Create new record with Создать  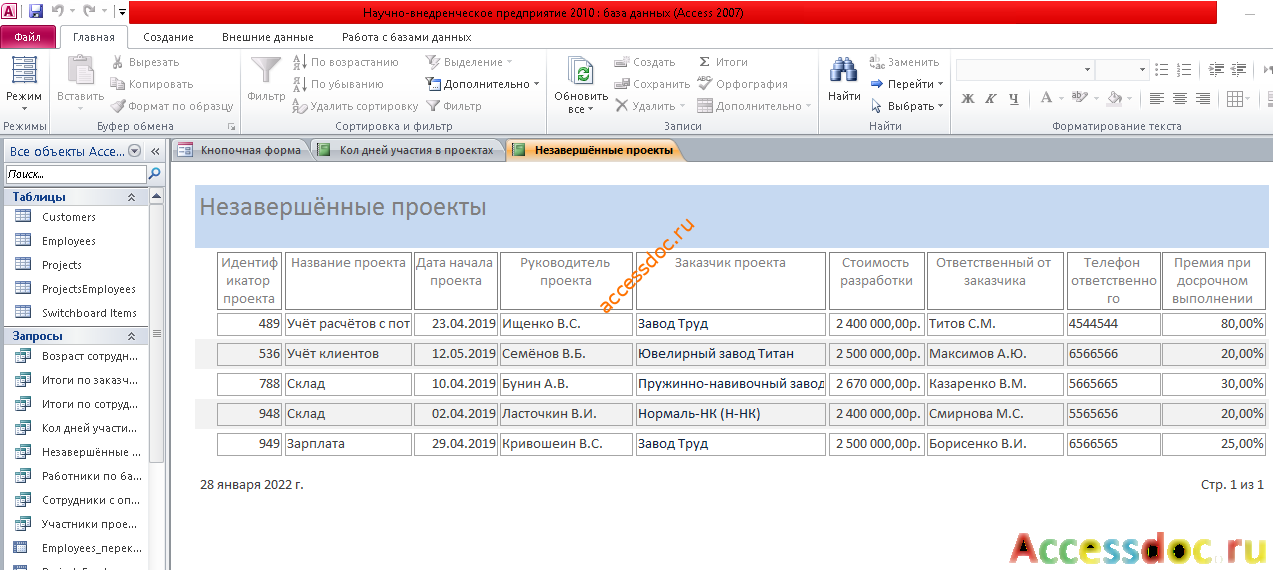(645, 62)
